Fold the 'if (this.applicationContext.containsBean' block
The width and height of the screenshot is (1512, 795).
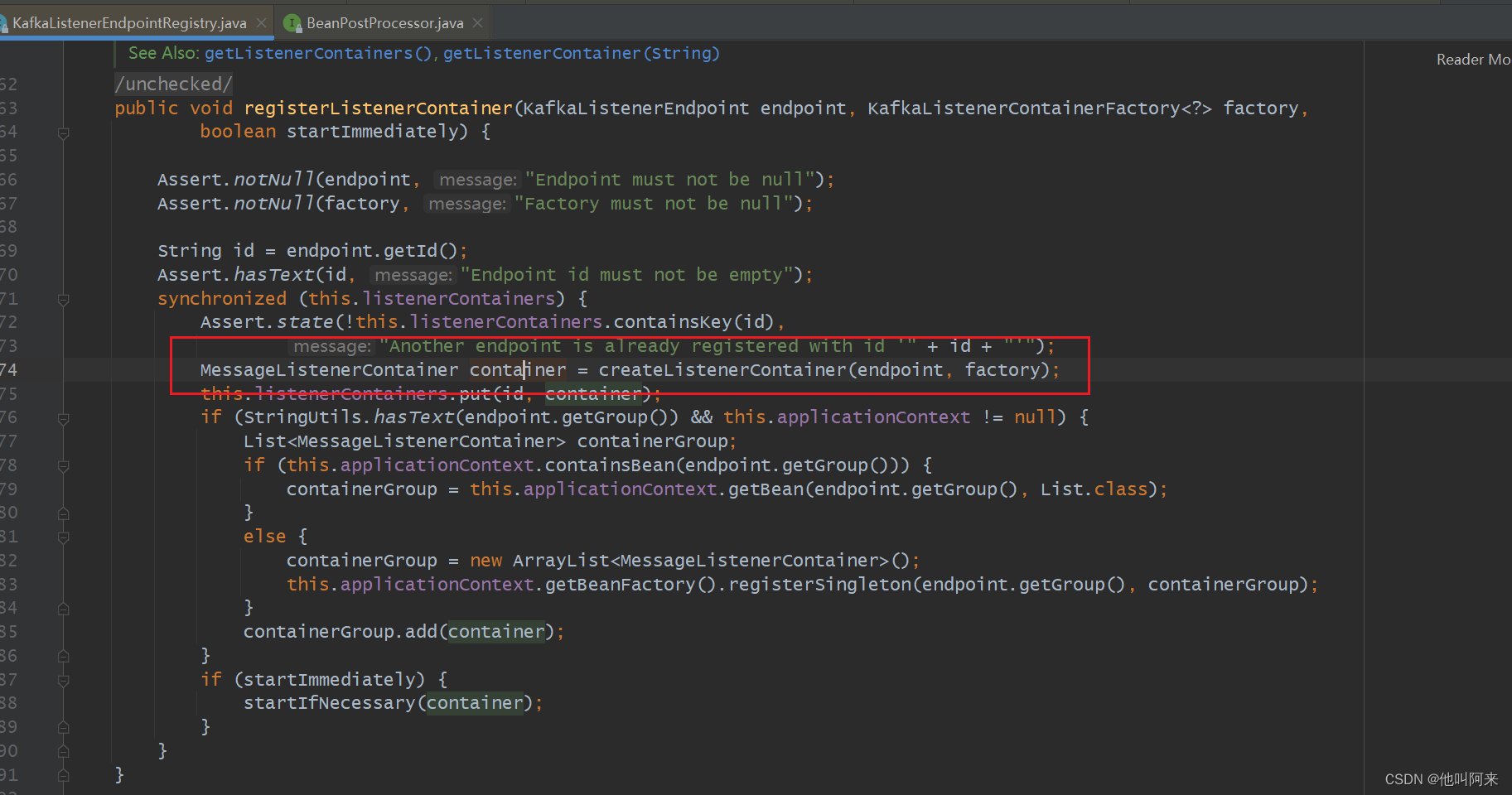pyautogui.click(x=64, y=466)
